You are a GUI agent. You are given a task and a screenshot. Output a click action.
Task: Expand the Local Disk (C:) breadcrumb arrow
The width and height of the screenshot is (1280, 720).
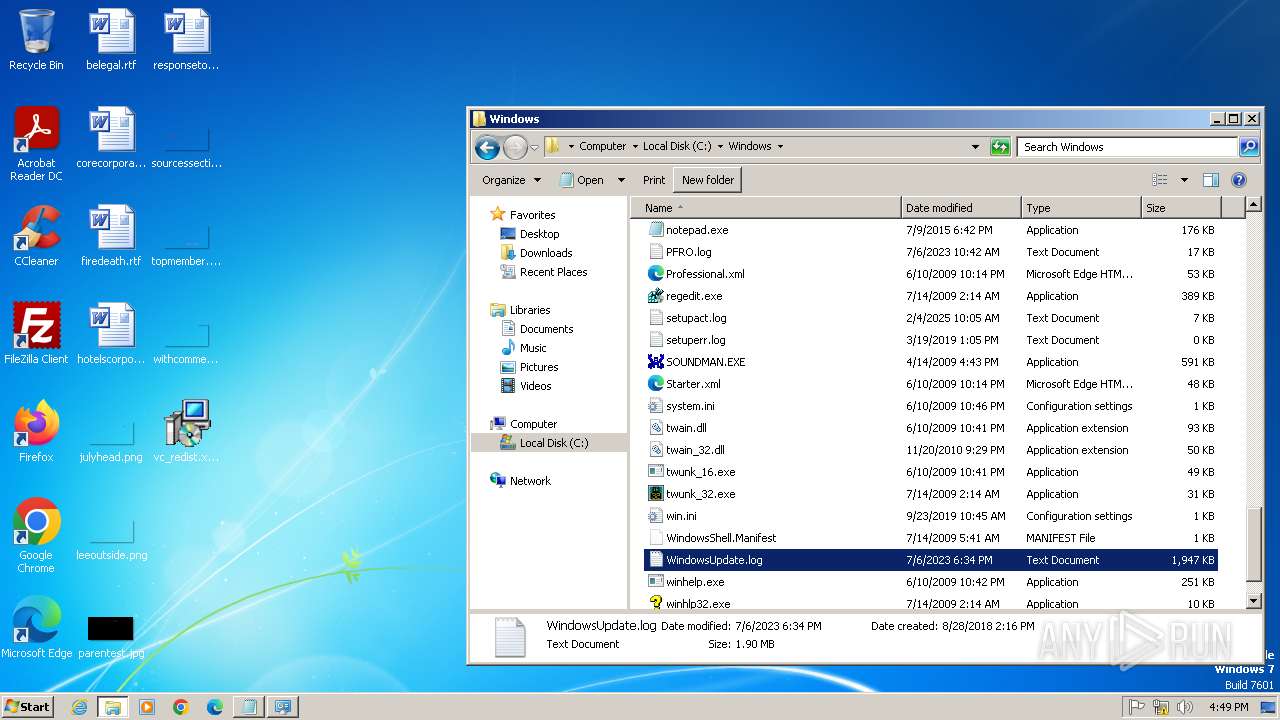(x=719, y=147)
